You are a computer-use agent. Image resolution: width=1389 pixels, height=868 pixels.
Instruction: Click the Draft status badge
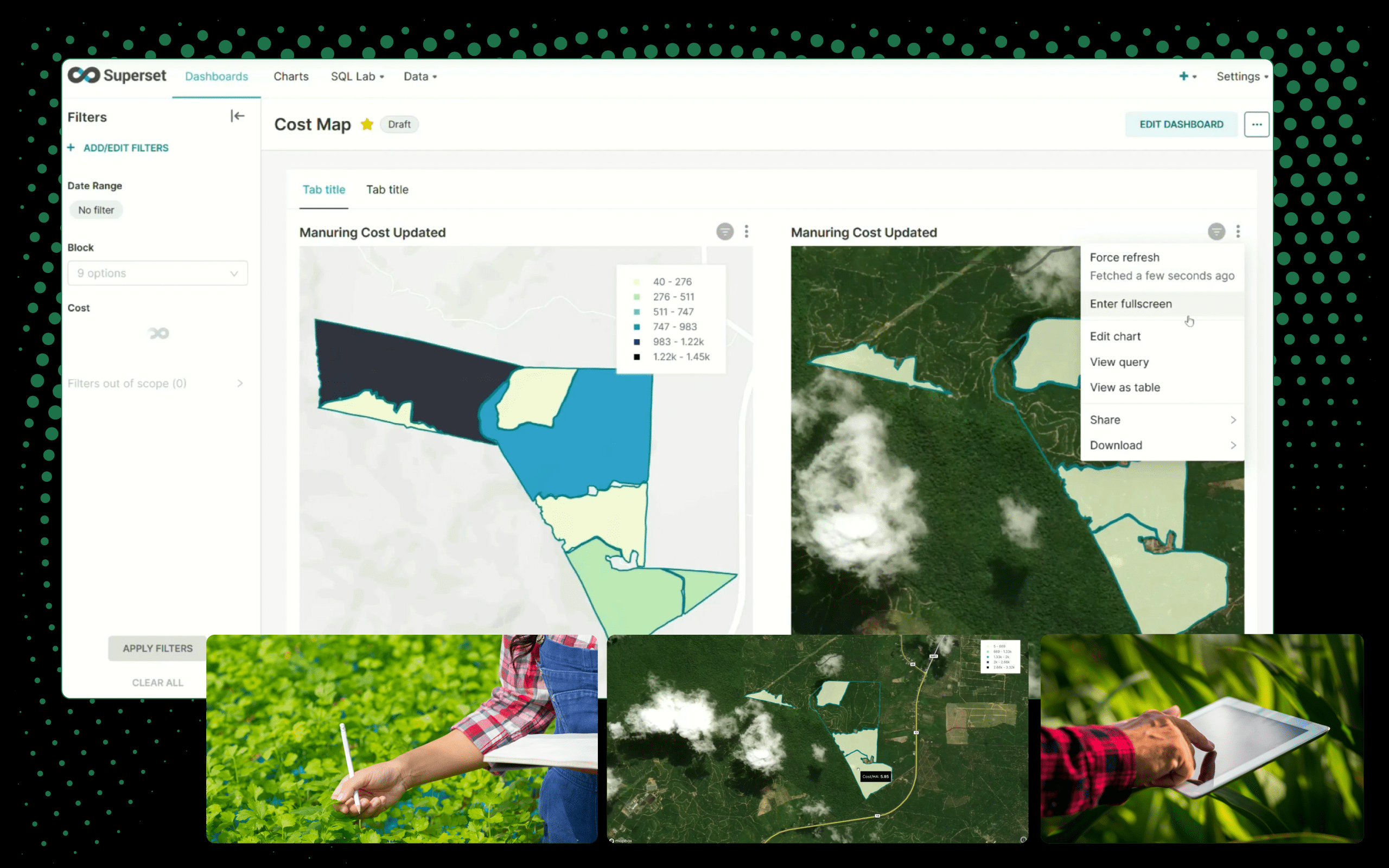399,125
